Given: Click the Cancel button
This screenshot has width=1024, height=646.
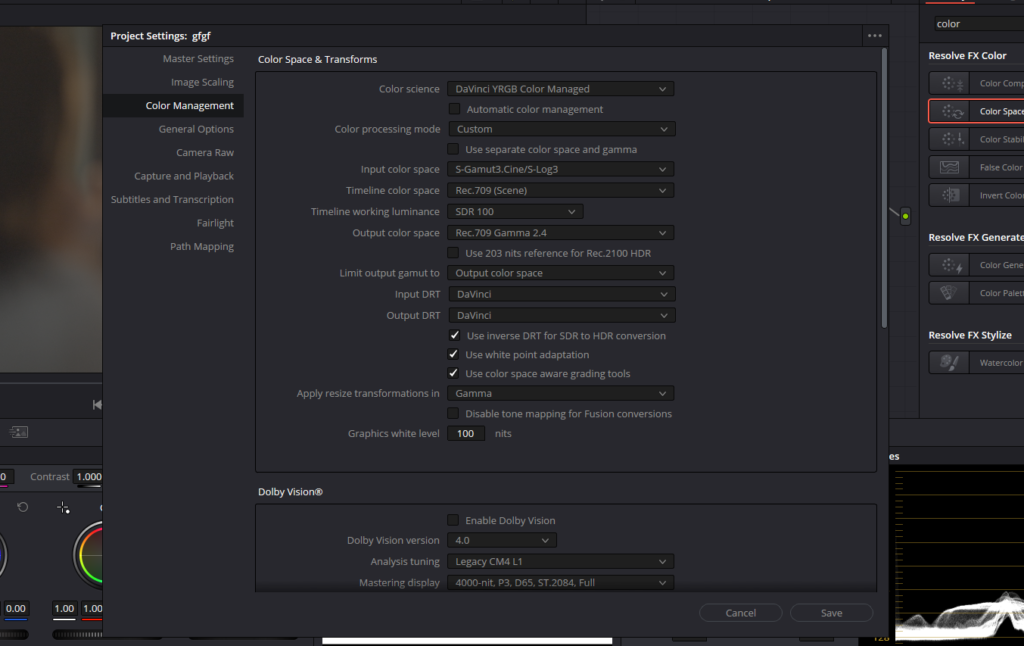Looking at the screenshot, I should pyautogui.click(x=741, y=613).
